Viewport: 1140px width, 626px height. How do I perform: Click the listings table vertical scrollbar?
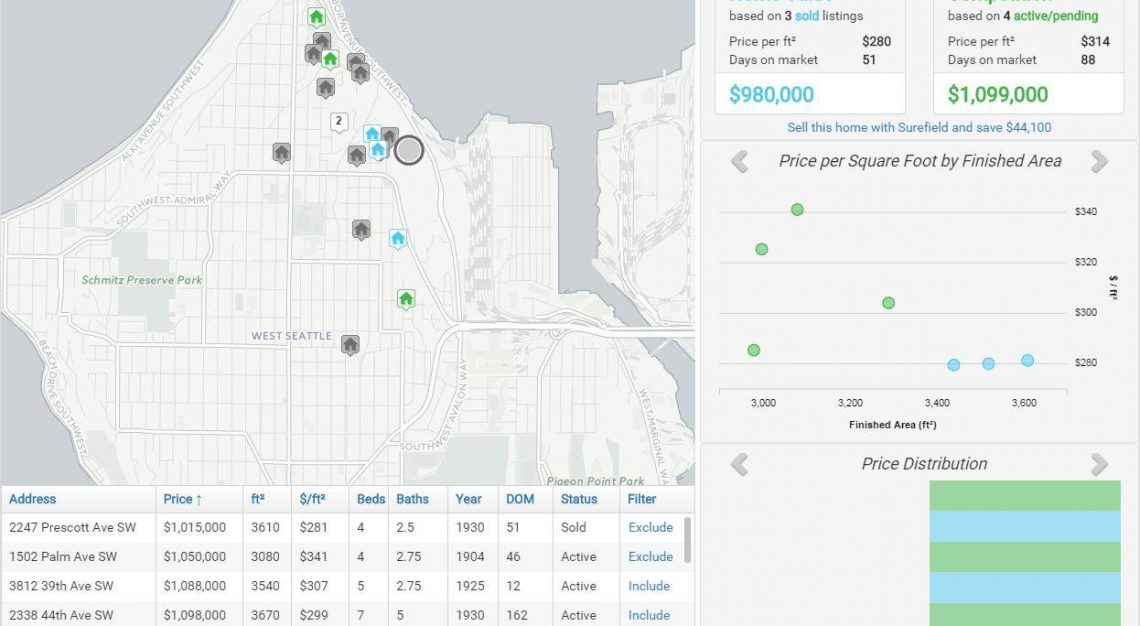point(687,540)
